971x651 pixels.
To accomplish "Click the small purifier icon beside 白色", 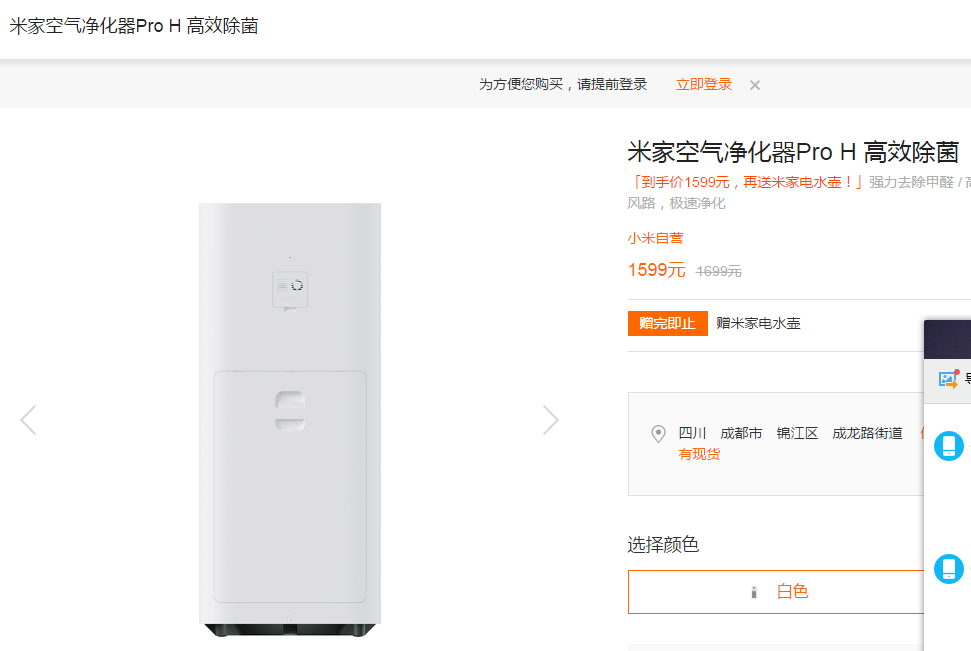I will [x=754, y=592].
